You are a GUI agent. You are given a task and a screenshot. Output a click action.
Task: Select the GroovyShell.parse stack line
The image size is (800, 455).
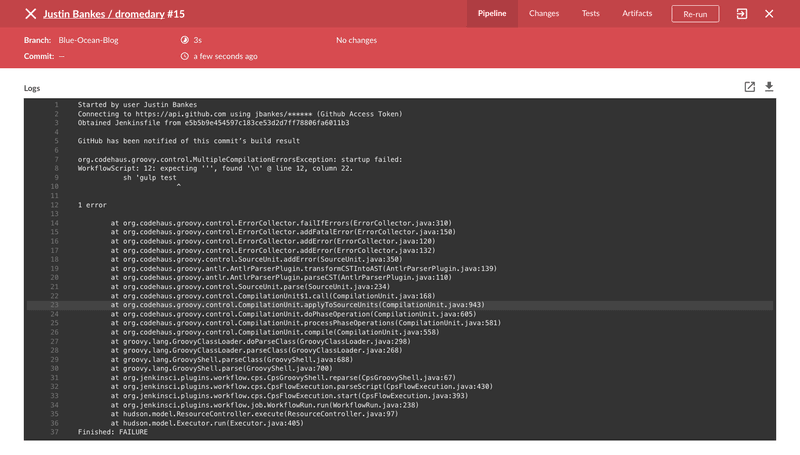(x=221, y=368)
